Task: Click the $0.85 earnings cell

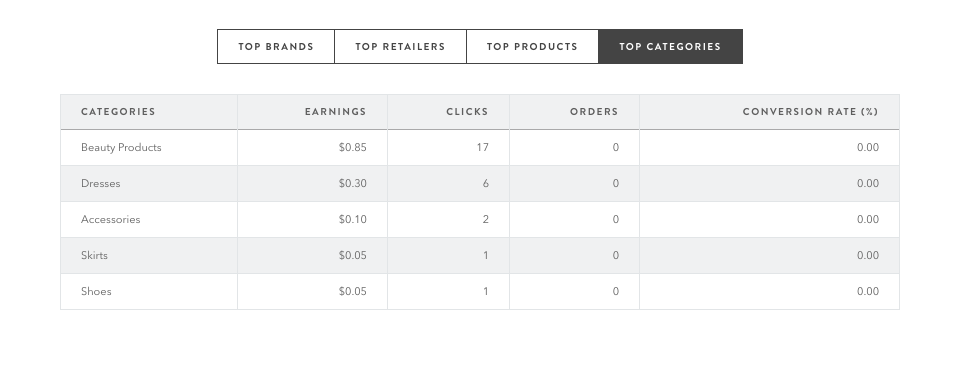Action: 352,147
